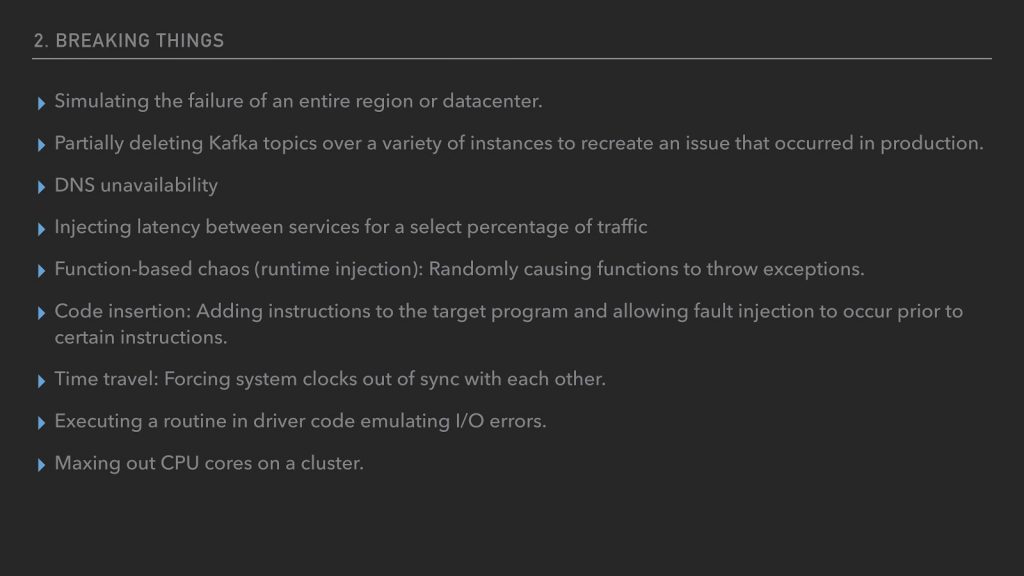The width and height of the screenshot is (1024, 576).
Task: Select the bullet arrow beside "Maxing out CPU cores"
Action: (41, 465)
